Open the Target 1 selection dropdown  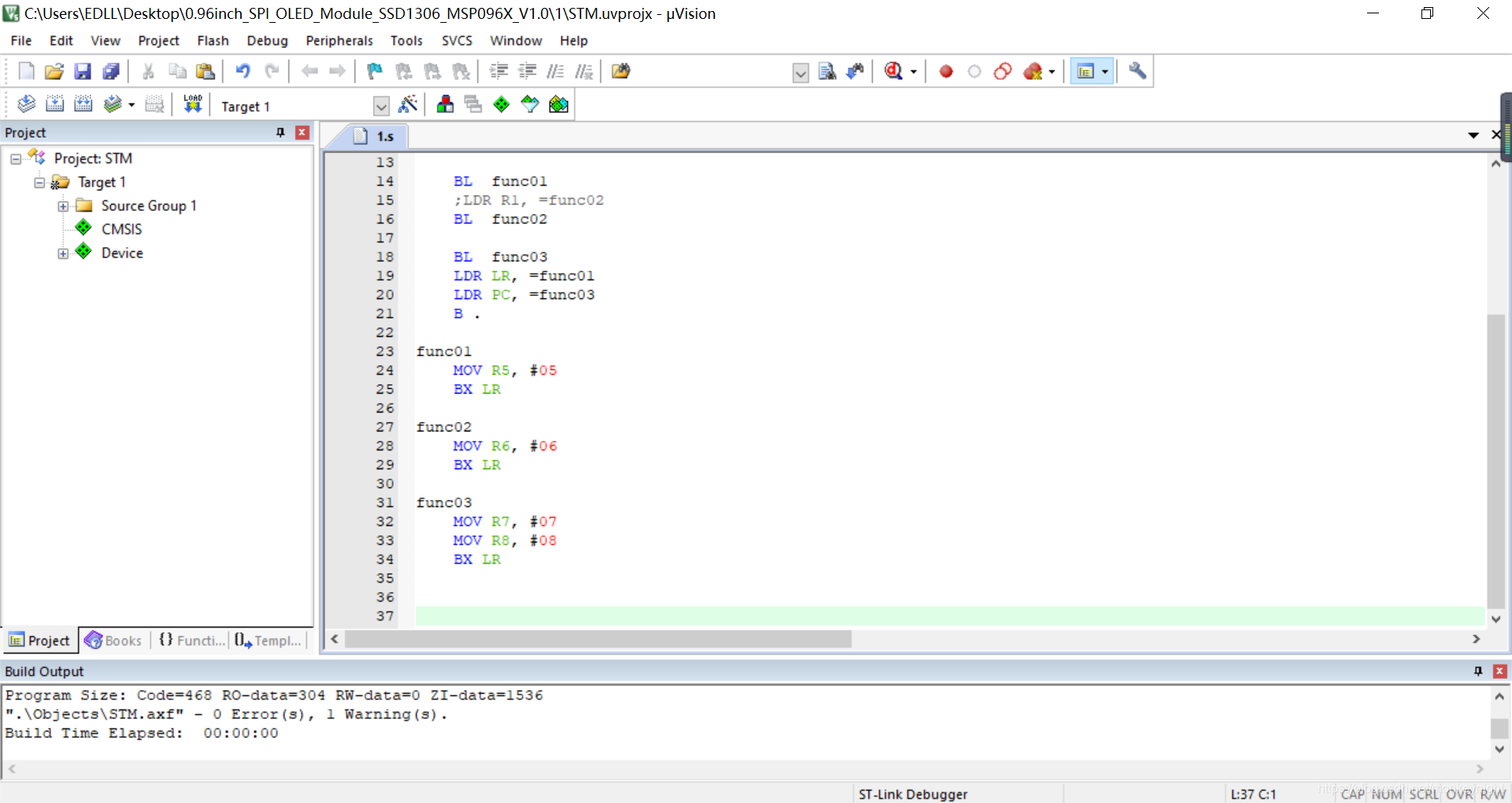coord(381,106)
